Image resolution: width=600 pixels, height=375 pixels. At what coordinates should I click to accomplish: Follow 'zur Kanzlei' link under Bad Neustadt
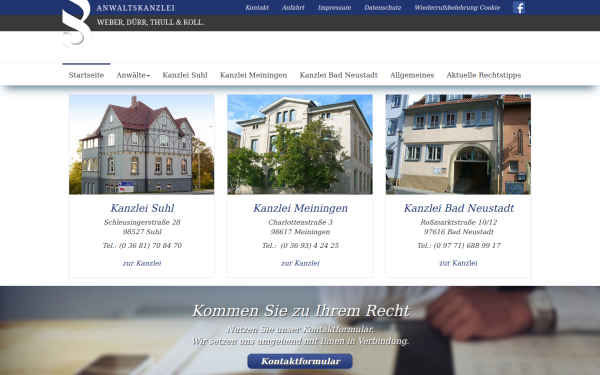tap(458, 263)
